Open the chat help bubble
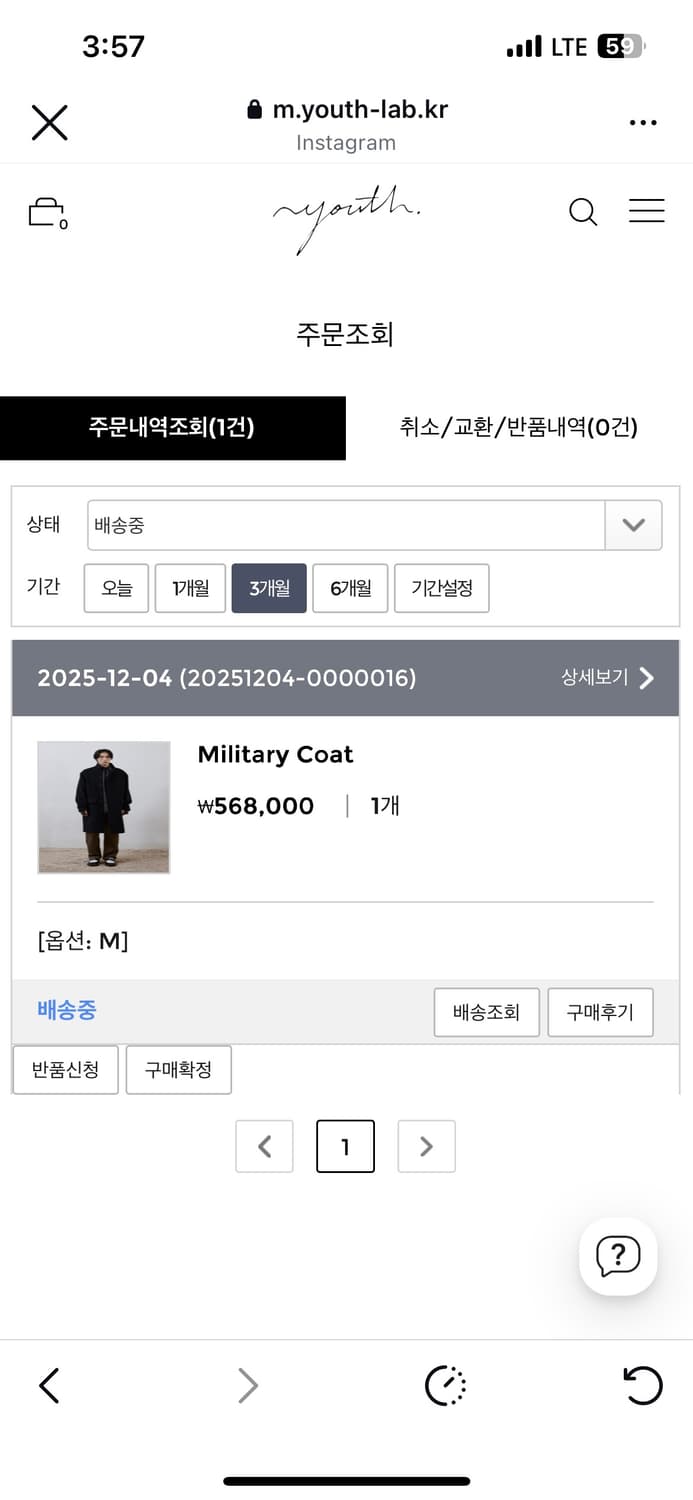The image size is (693, 1500). [x=618, y=1257]
